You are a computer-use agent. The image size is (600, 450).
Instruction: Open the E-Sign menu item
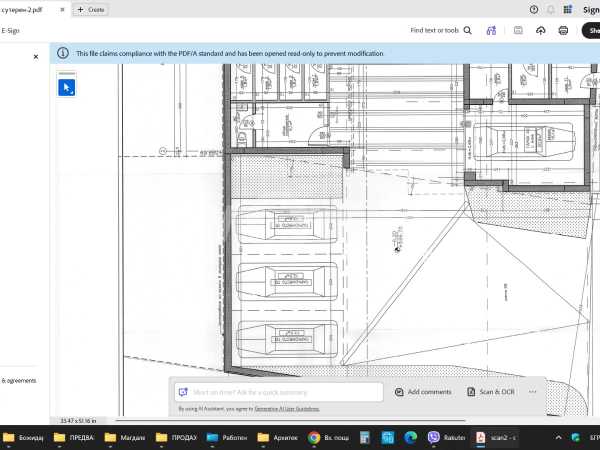pyautogui.click(x=11, y=31)
